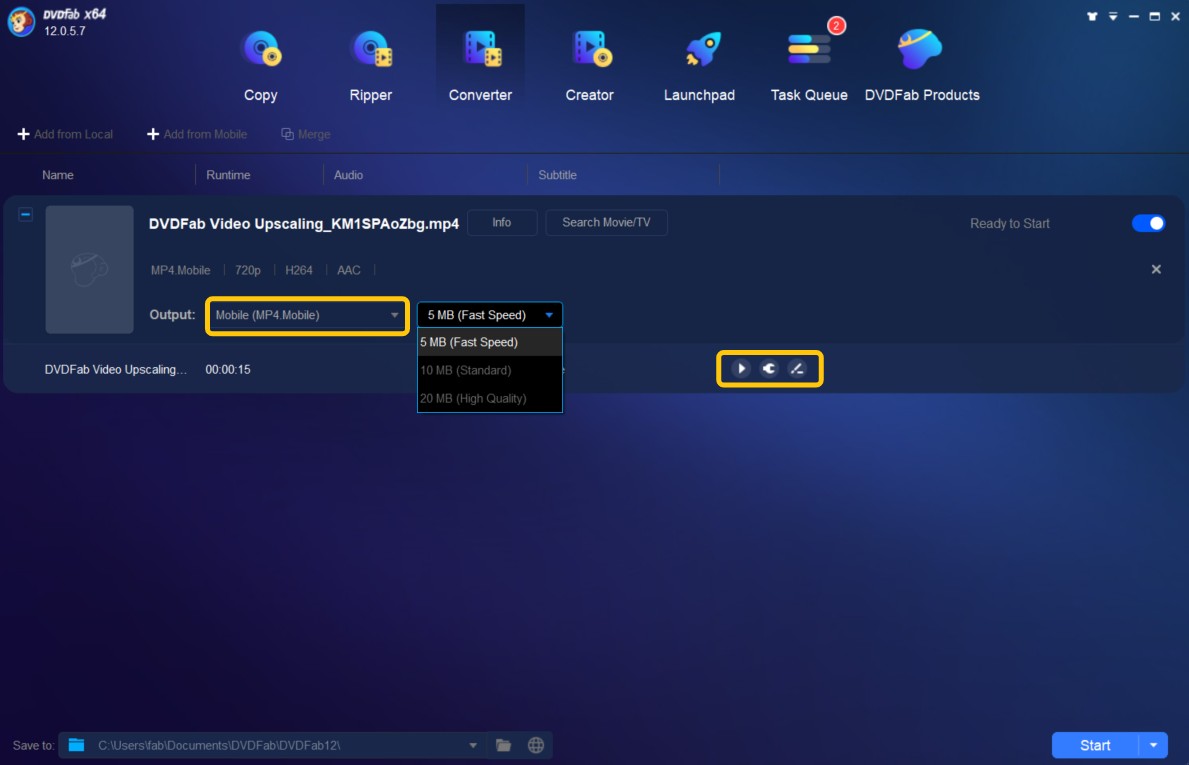
Task: Remove the video task with X
Action: pyautogui.click(x=1156, y=269)
